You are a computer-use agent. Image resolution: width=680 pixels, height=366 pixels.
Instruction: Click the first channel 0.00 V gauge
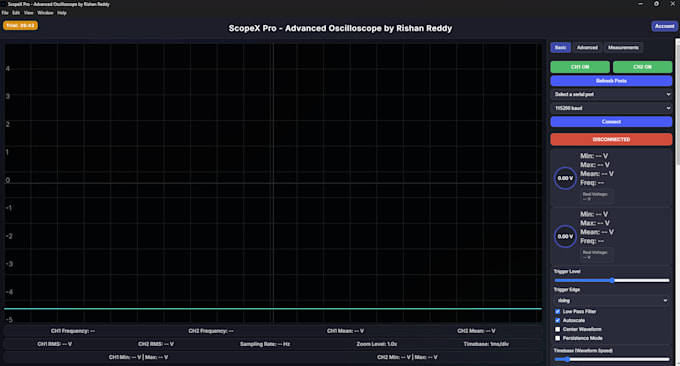tap(565, 178)
